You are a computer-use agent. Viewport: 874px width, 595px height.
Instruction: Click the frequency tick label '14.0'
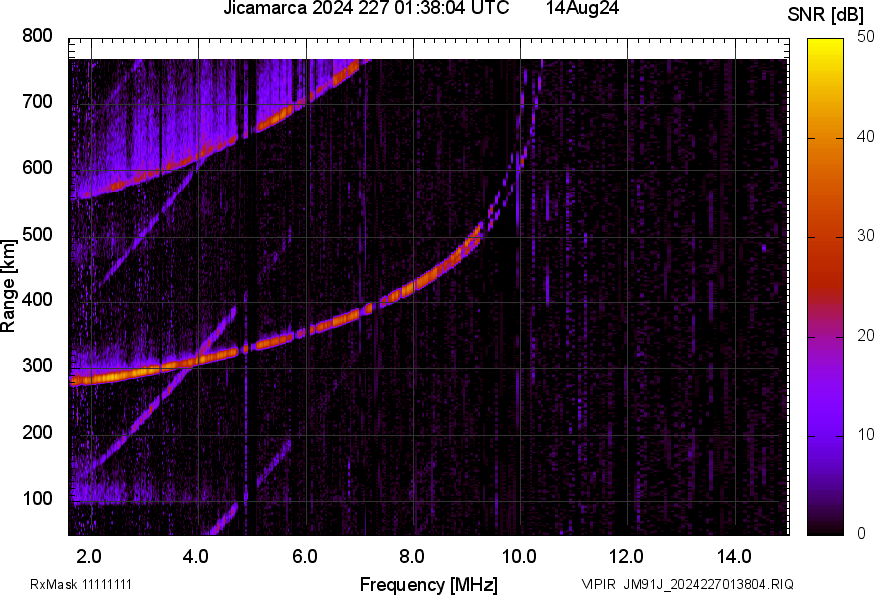734,557
